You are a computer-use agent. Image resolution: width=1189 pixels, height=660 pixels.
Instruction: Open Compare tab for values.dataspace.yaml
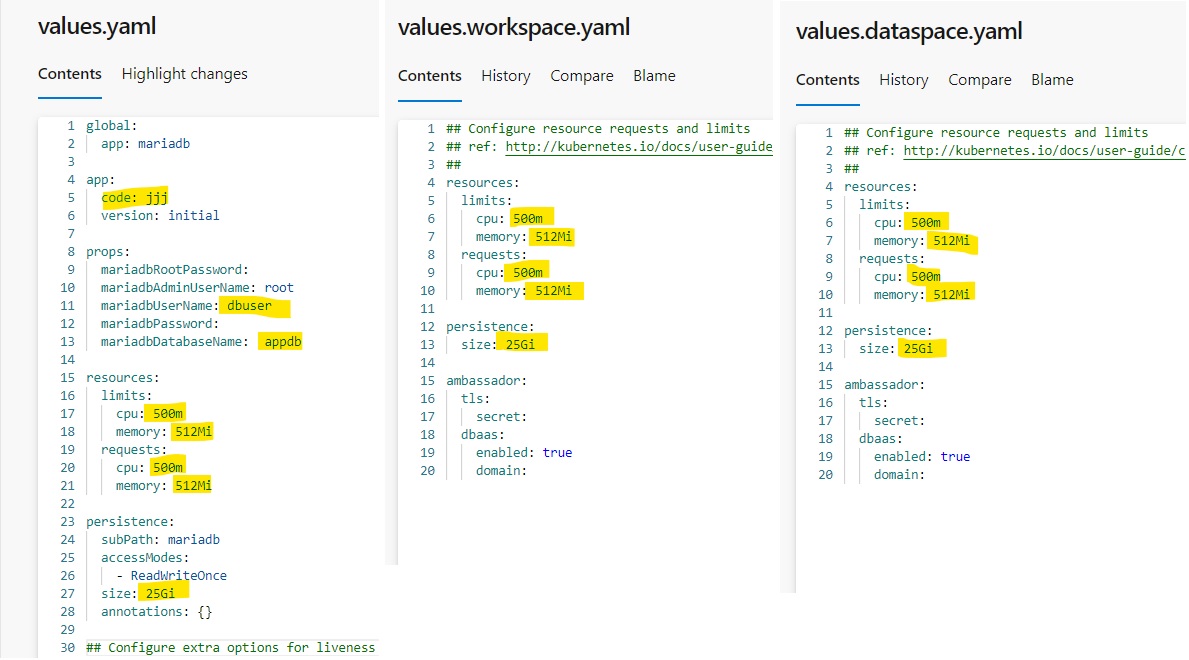click(x=979, y=80)
